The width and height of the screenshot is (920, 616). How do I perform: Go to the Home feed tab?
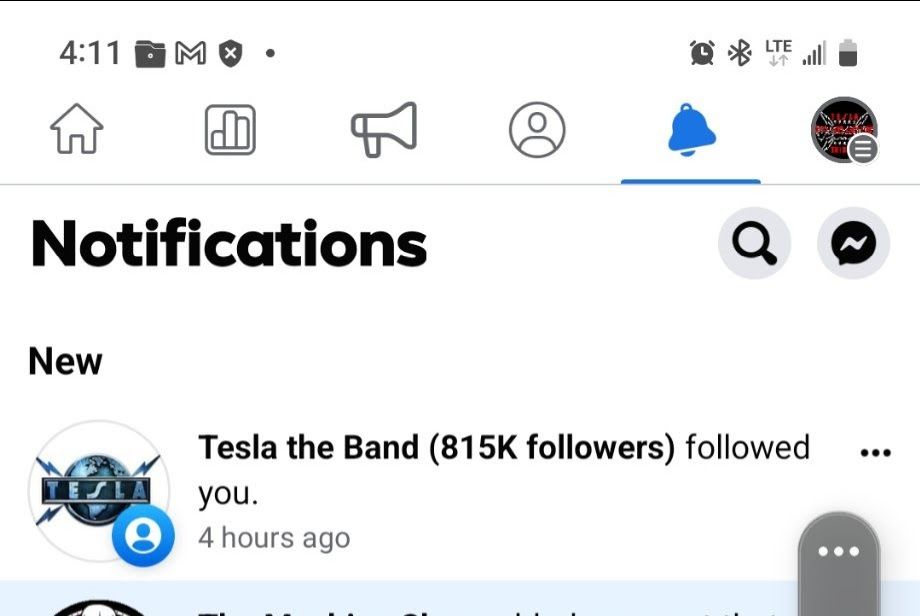[77, 131]
